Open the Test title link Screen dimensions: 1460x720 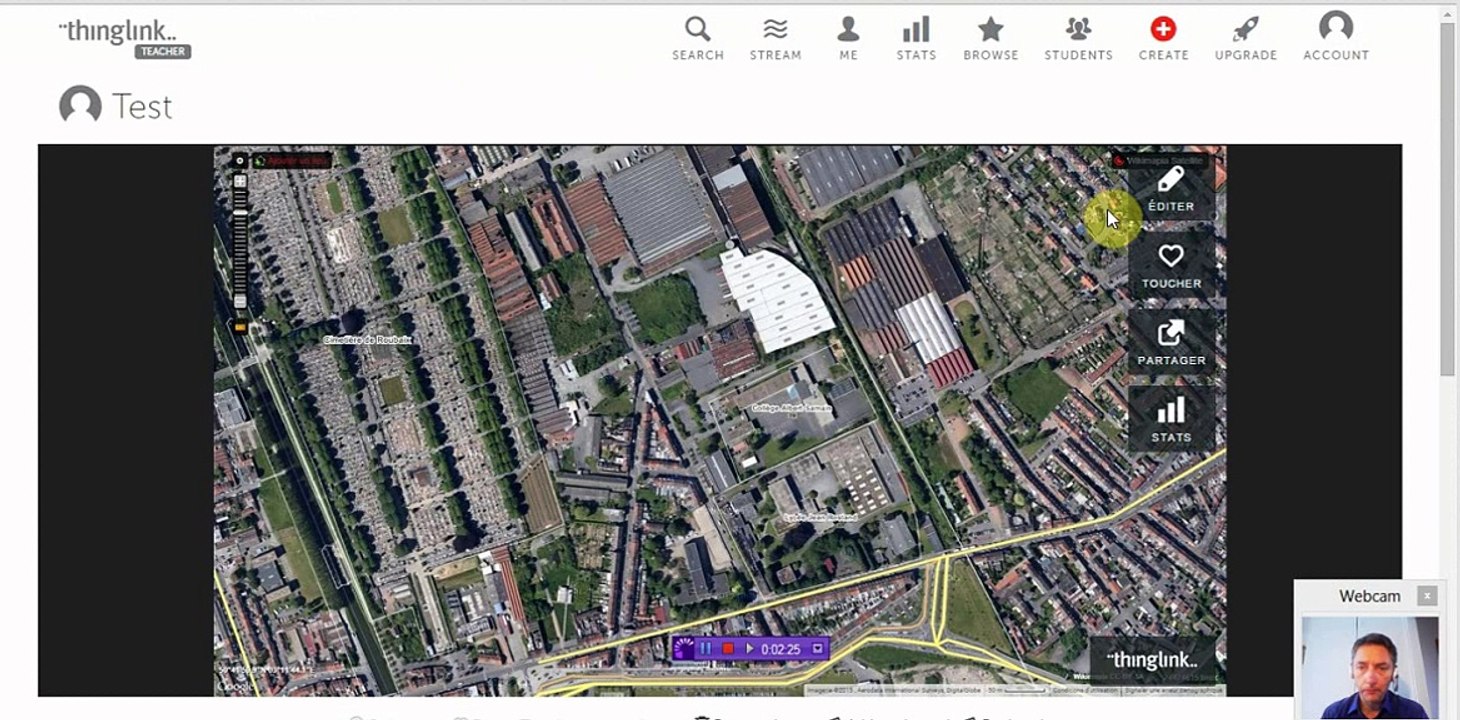(x=142, y=106)
